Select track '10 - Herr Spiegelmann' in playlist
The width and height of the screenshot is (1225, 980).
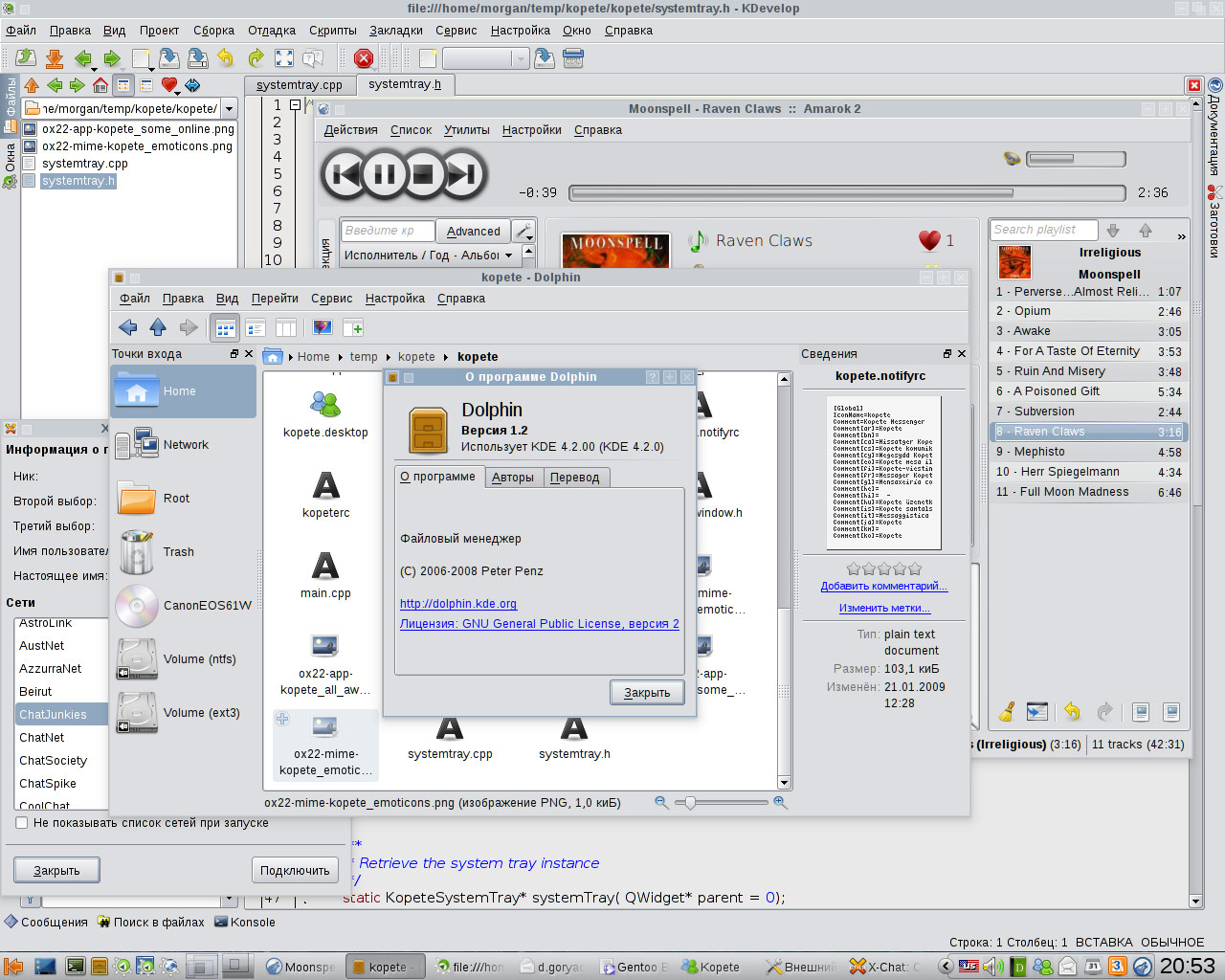point(1089,472)
